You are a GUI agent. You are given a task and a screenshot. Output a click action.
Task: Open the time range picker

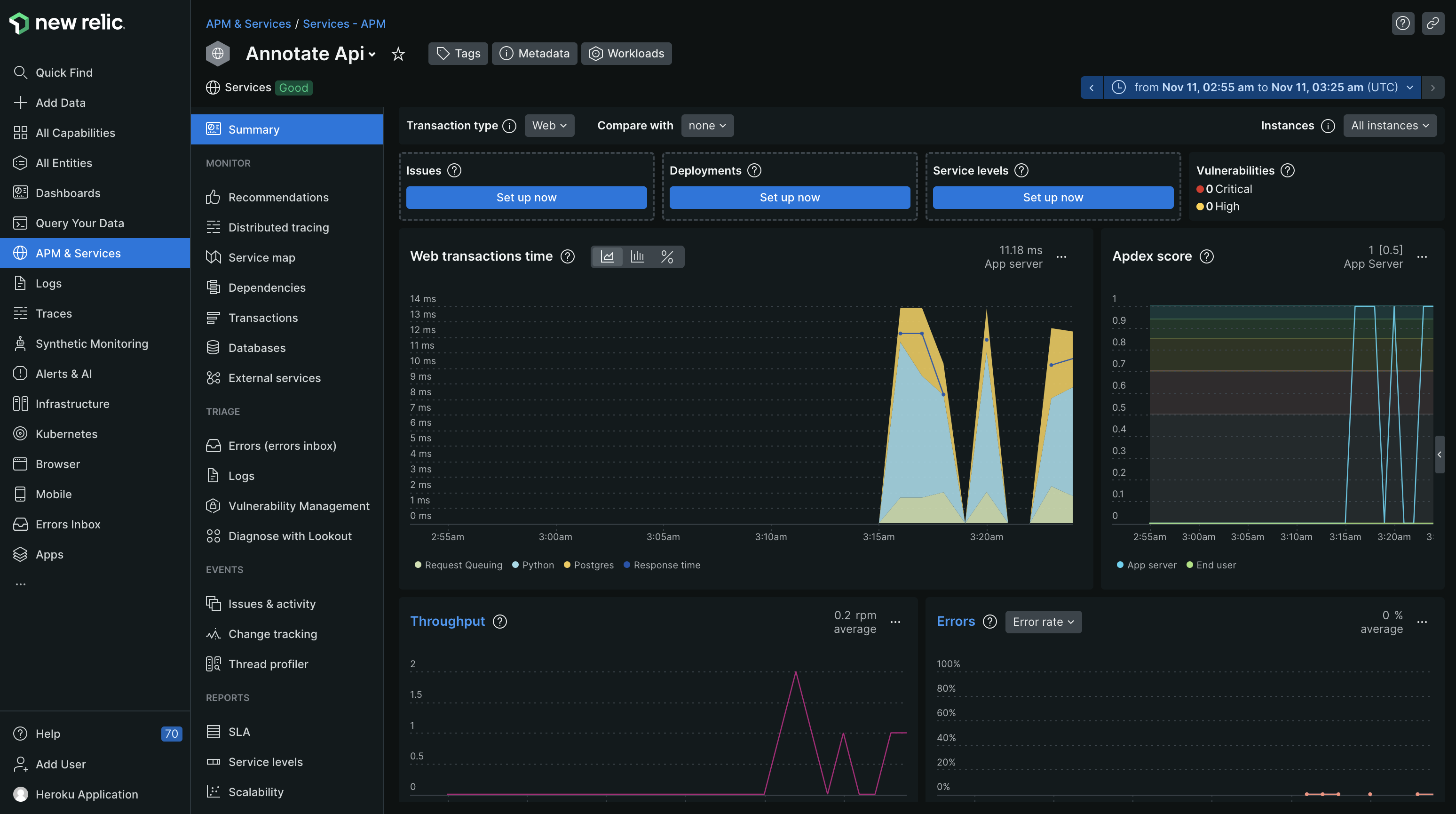click(1263, 88)
